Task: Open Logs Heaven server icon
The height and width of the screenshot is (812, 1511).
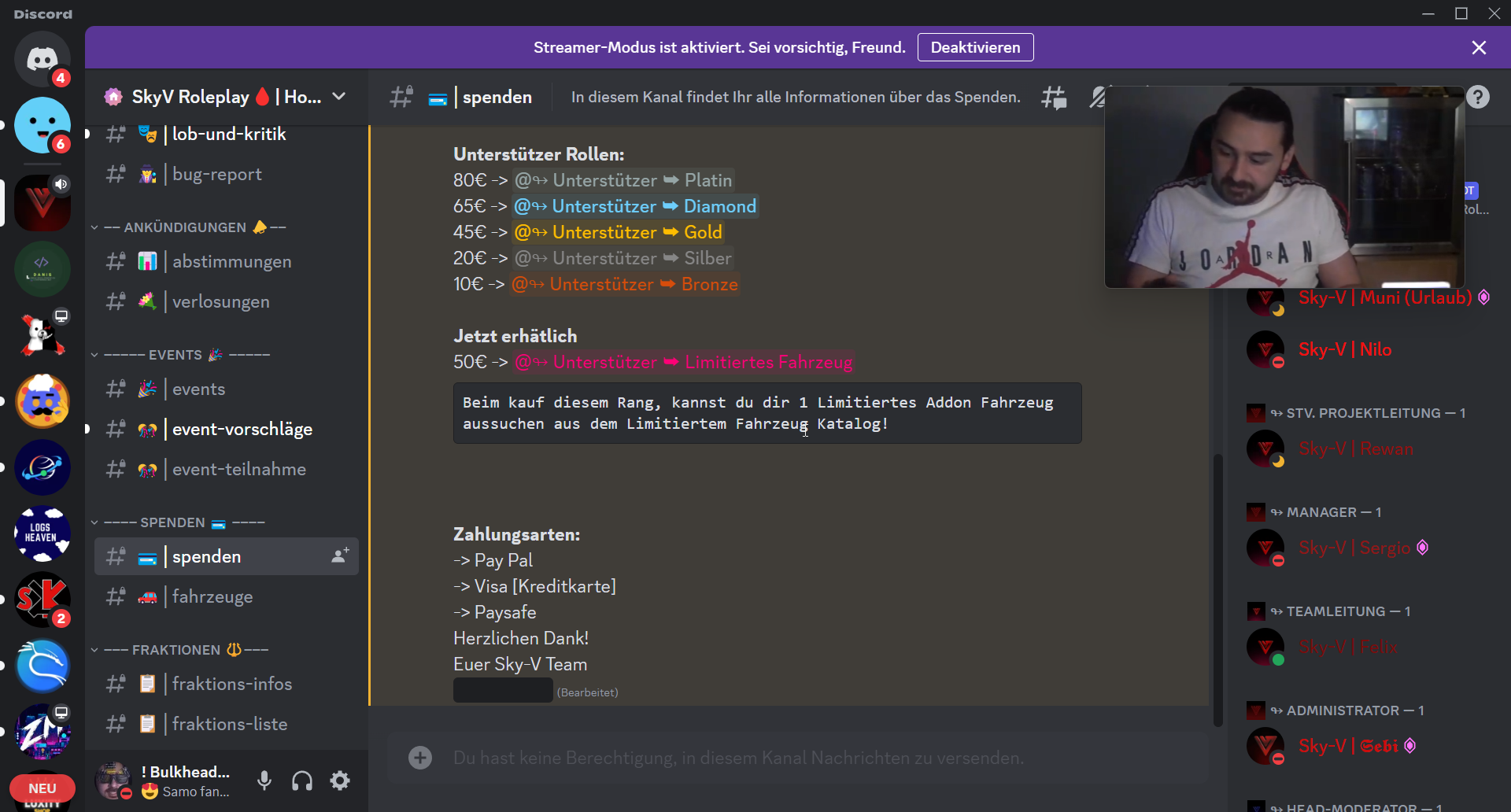Action: (42, 533)
